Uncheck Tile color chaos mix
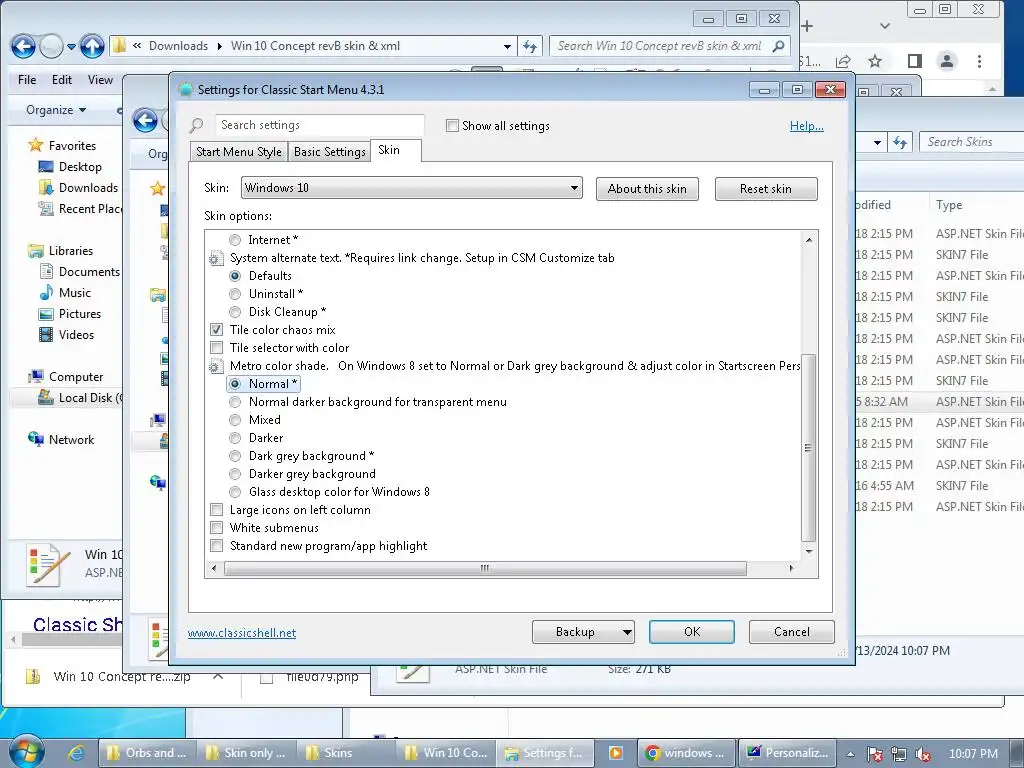The height and width of the screenshot is (768, 1024). [216, 330]
